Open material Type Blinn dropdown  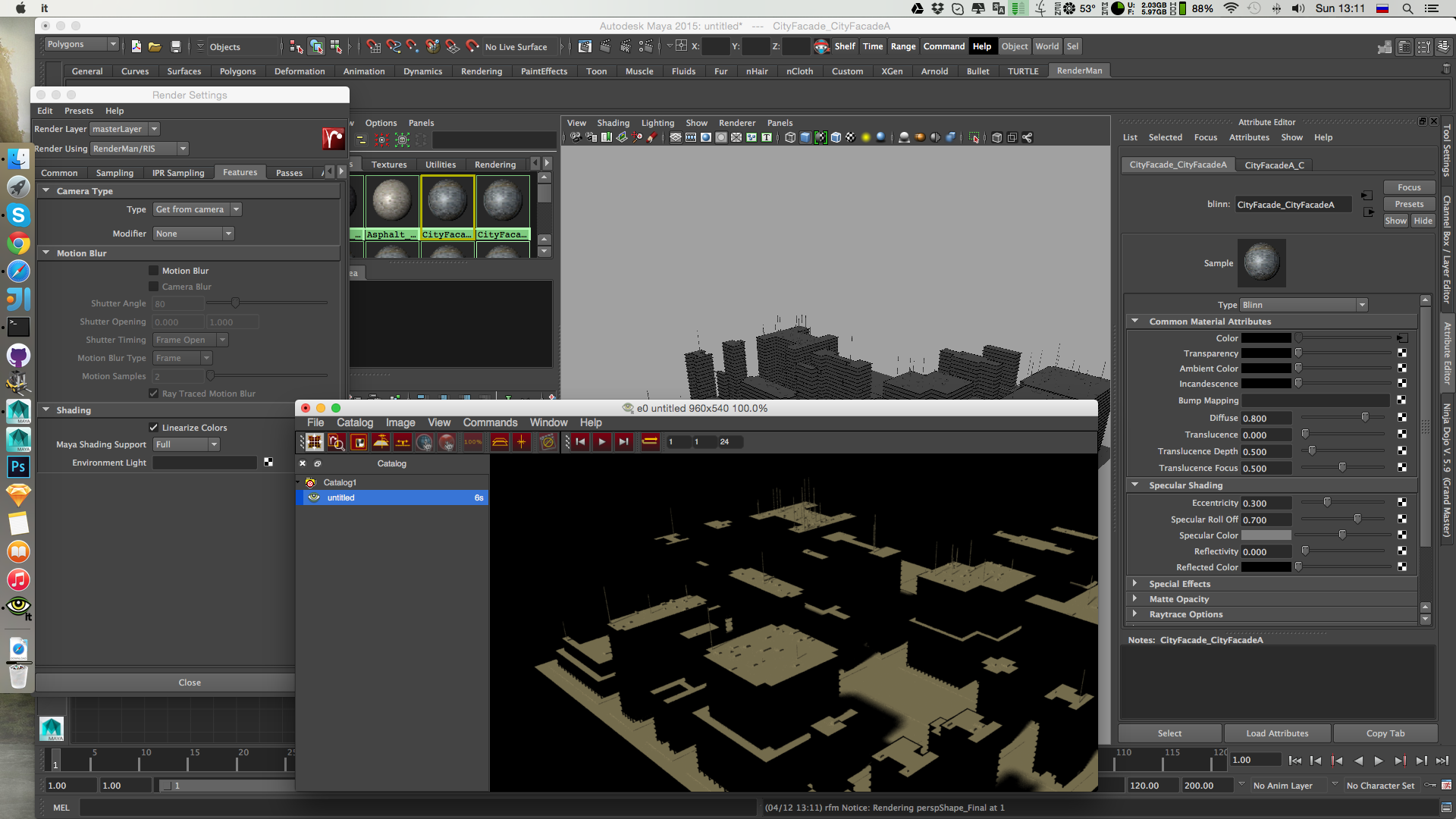[1304, 305]
